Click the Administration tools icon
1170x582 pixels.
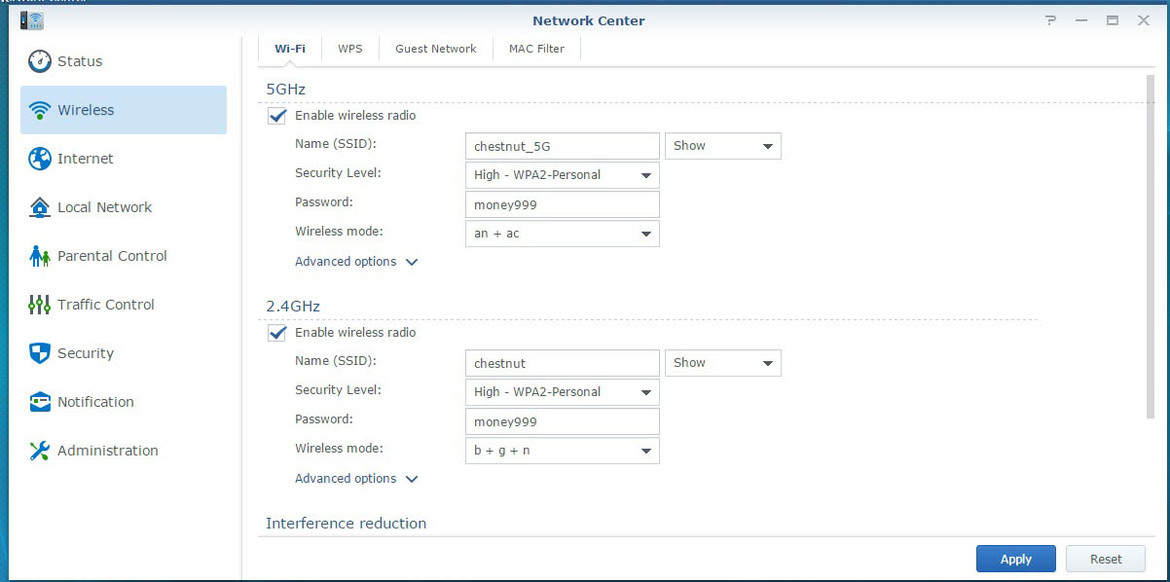pos(39,451)
